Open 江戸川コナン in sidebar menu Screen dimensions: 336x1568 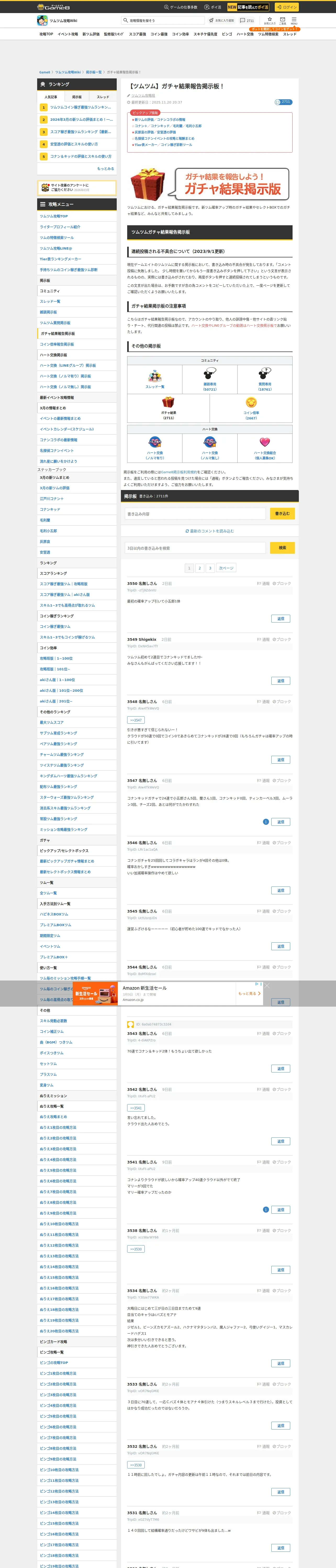[52, 499]
